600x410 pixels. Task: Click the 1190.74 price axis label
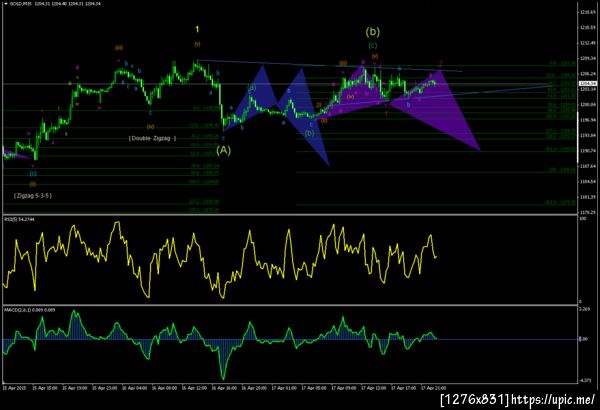587,151
